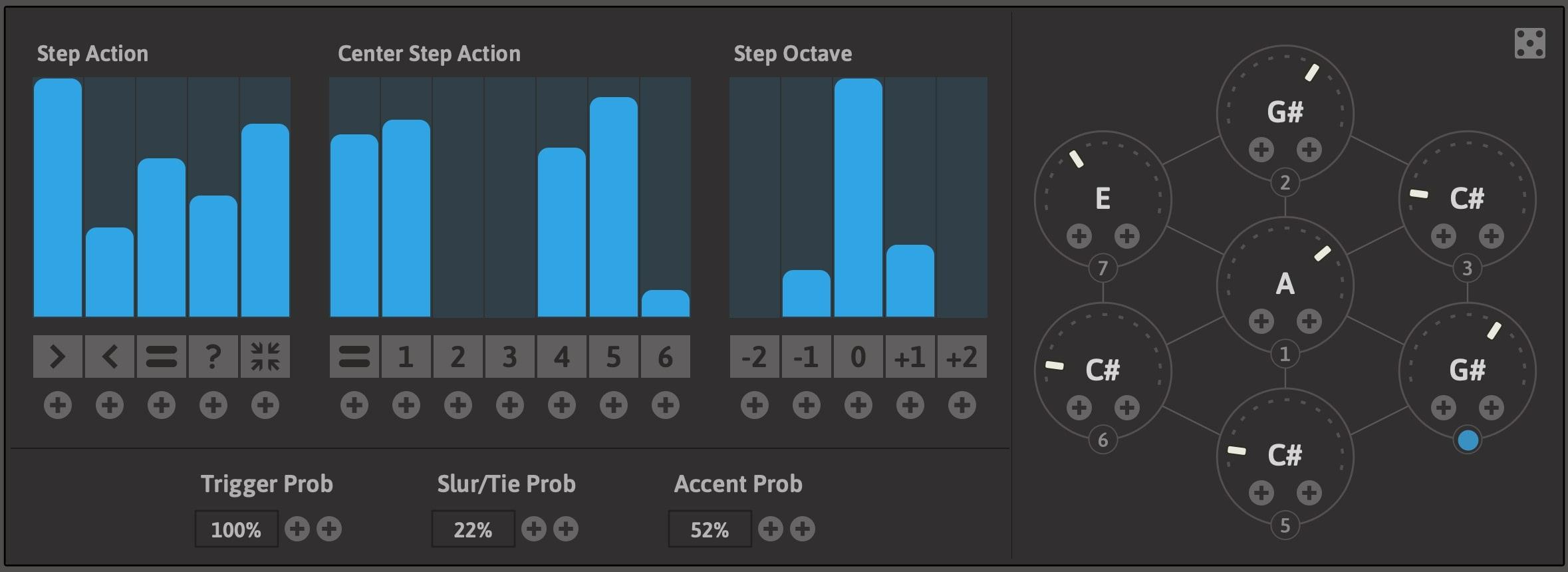Viewport: 1568px width, 572px height.
Task: Click the plus stepper below the '-1' octave option
Action: pos(806,404)
